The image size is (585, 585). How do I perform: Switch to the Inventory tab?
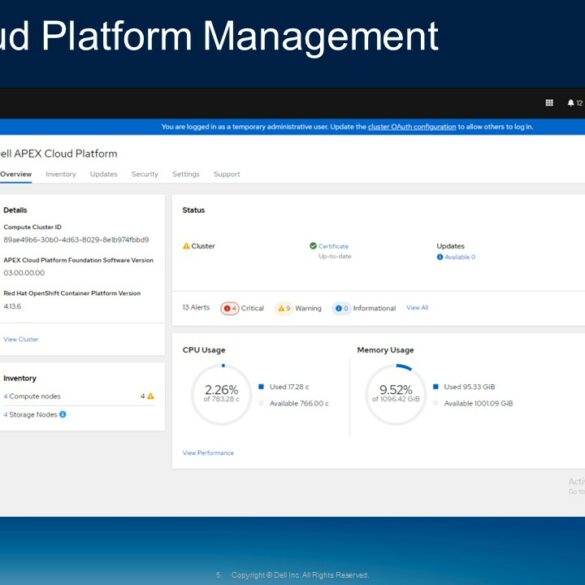(x=60, y=174)
